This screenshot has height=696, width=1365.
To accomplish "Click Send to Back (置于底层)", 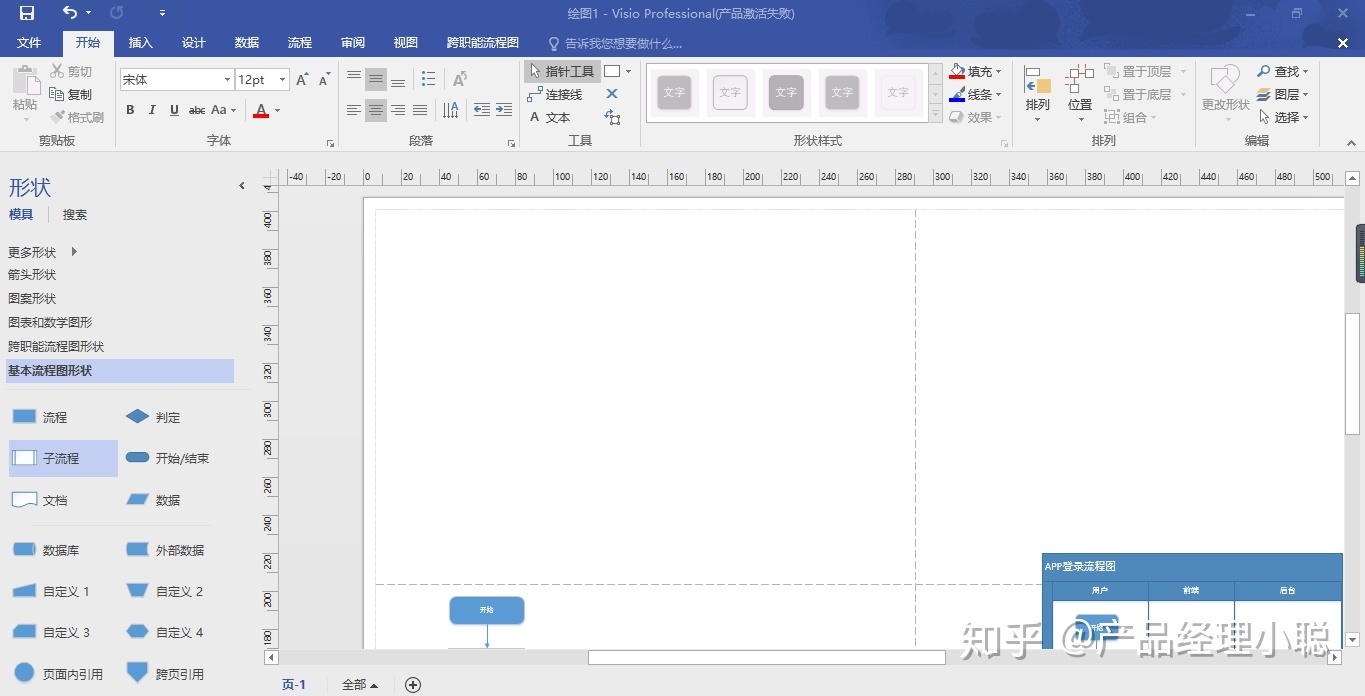I will tap(1145, 94).
